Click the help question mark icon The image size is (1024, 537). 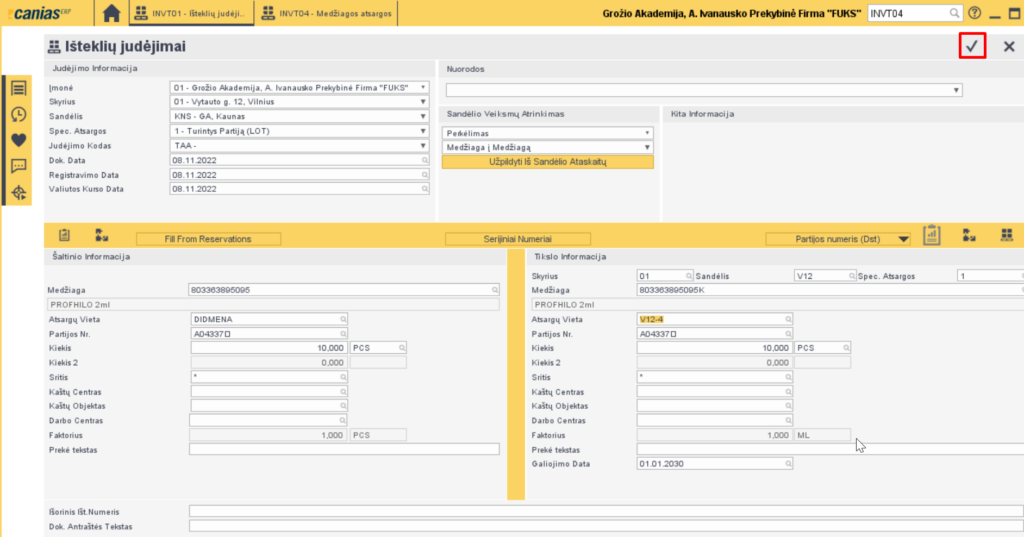[x=975, y=13]
